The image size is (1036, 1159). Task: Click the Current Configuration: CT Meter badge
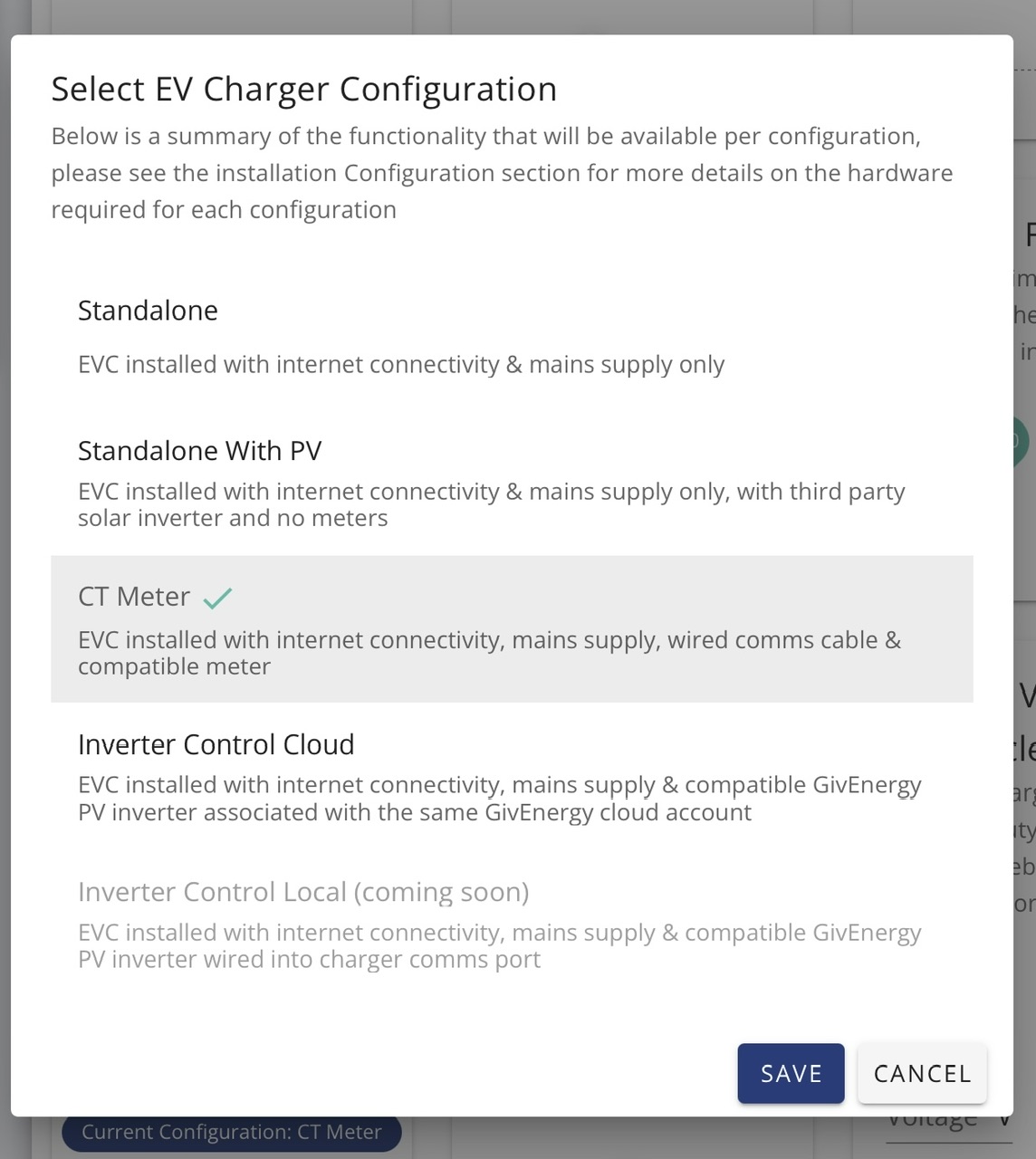pos(232,1132)
